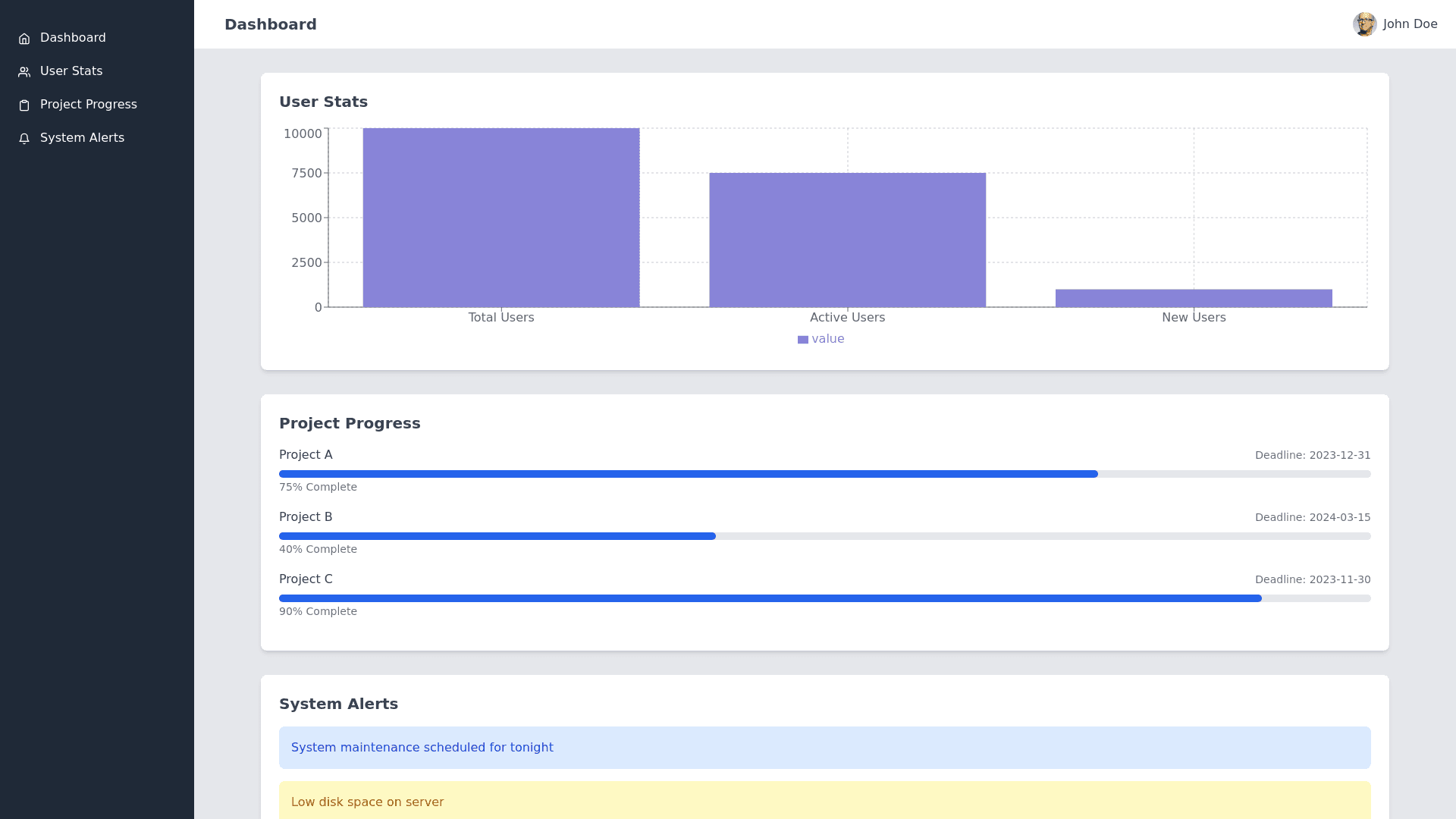Click Project A progress bar
The height and width of the screenshot is (819, 1456).
click(824, 474)
